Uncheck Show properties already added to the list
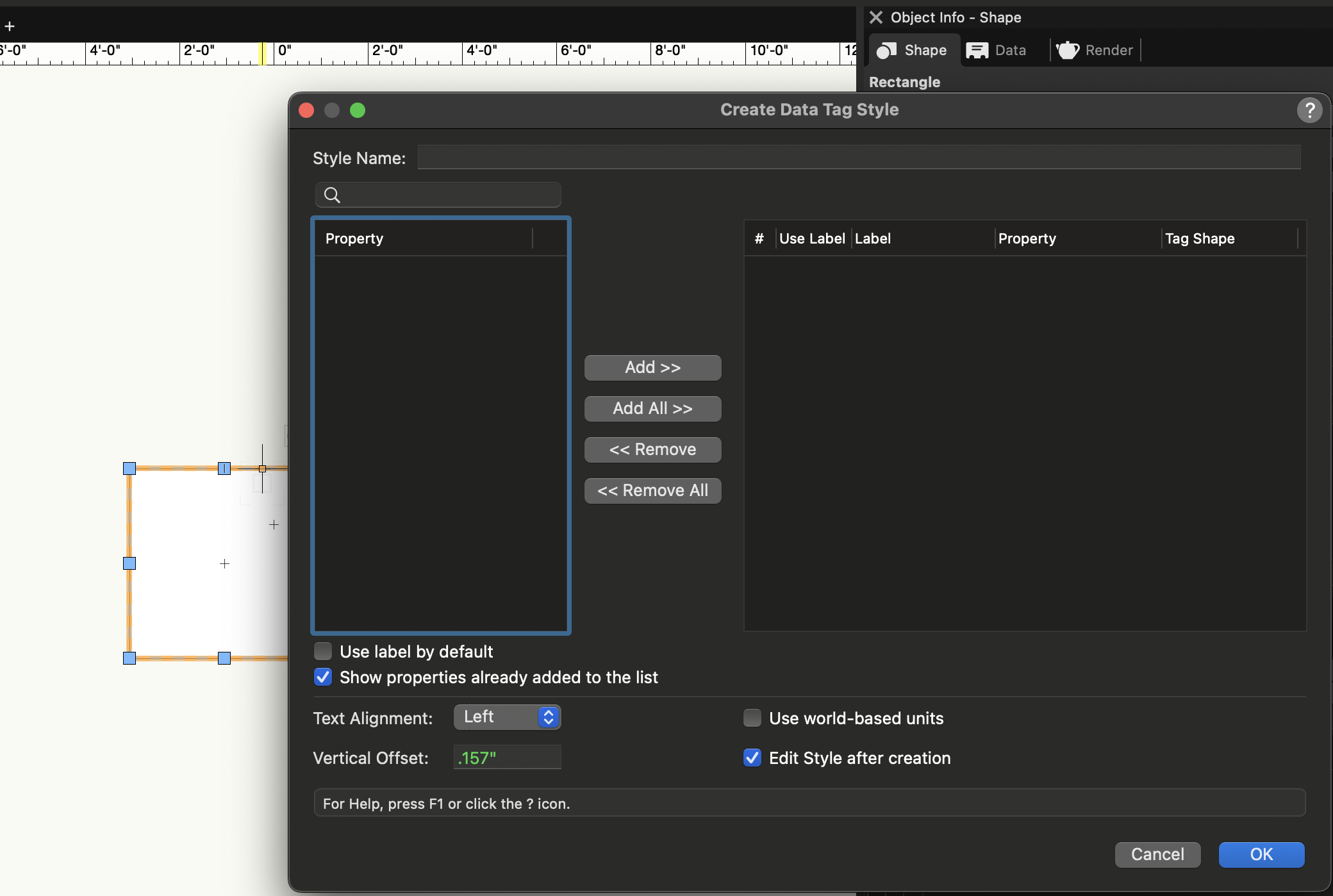 [x=323, y=677]
